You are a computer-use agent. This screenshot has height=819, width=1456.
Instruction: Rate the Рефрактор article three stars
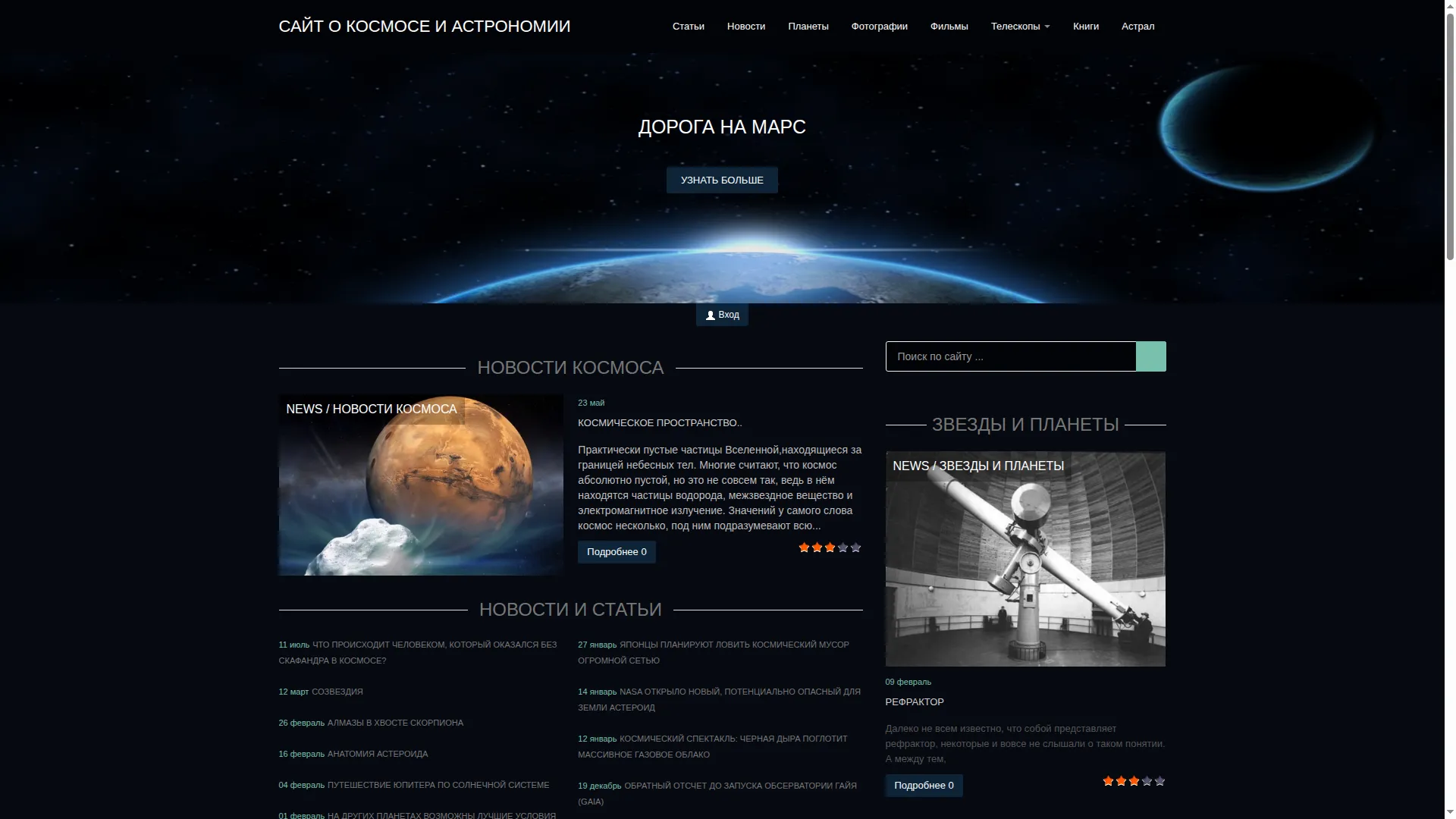point(1134,781)
